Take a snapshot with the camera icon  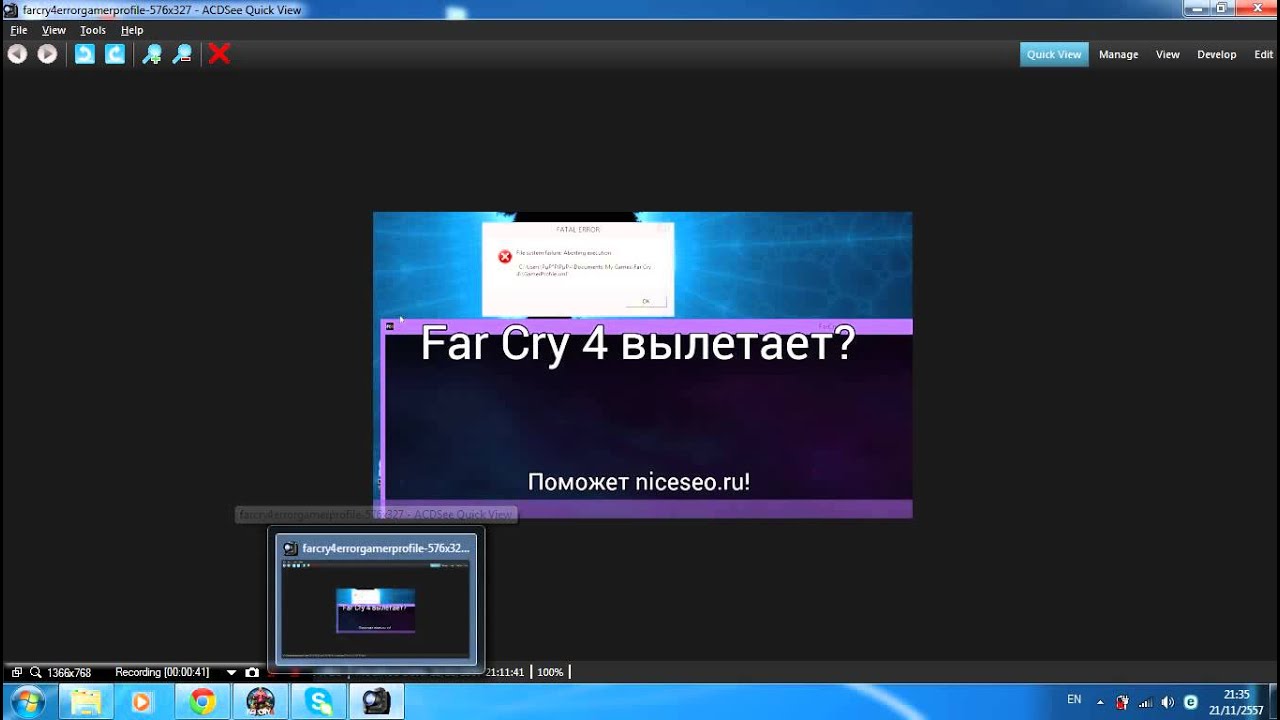252,672
